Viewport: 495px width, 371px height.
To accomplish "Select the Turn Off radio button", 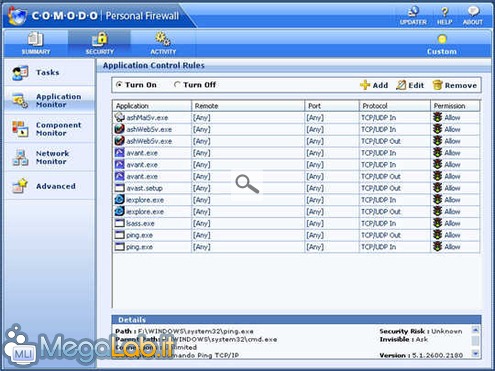I will tap(177, 85).
